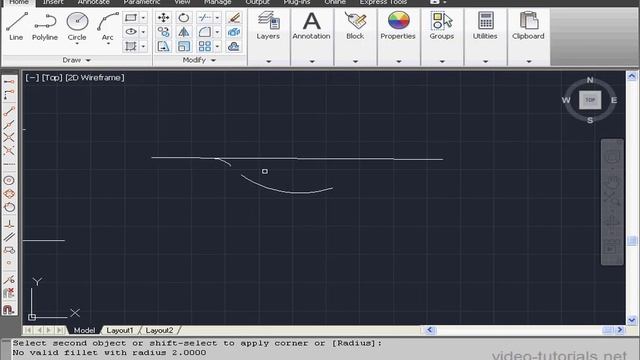The image size is (640, 360).
Task: Select the Line tool
Action: (16, 26)
